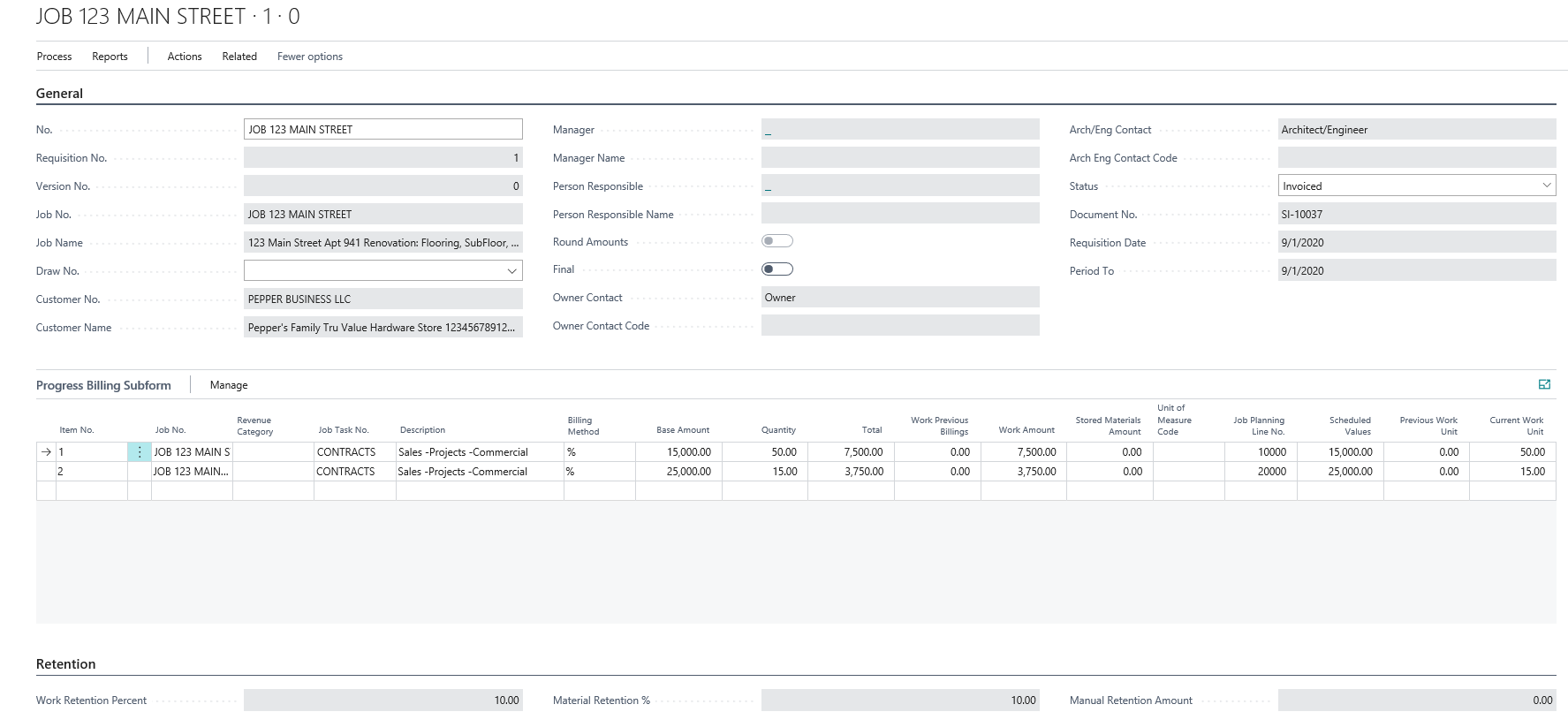Click the Base Amount column header
The image size is (1568, 727).
point(682,430)
